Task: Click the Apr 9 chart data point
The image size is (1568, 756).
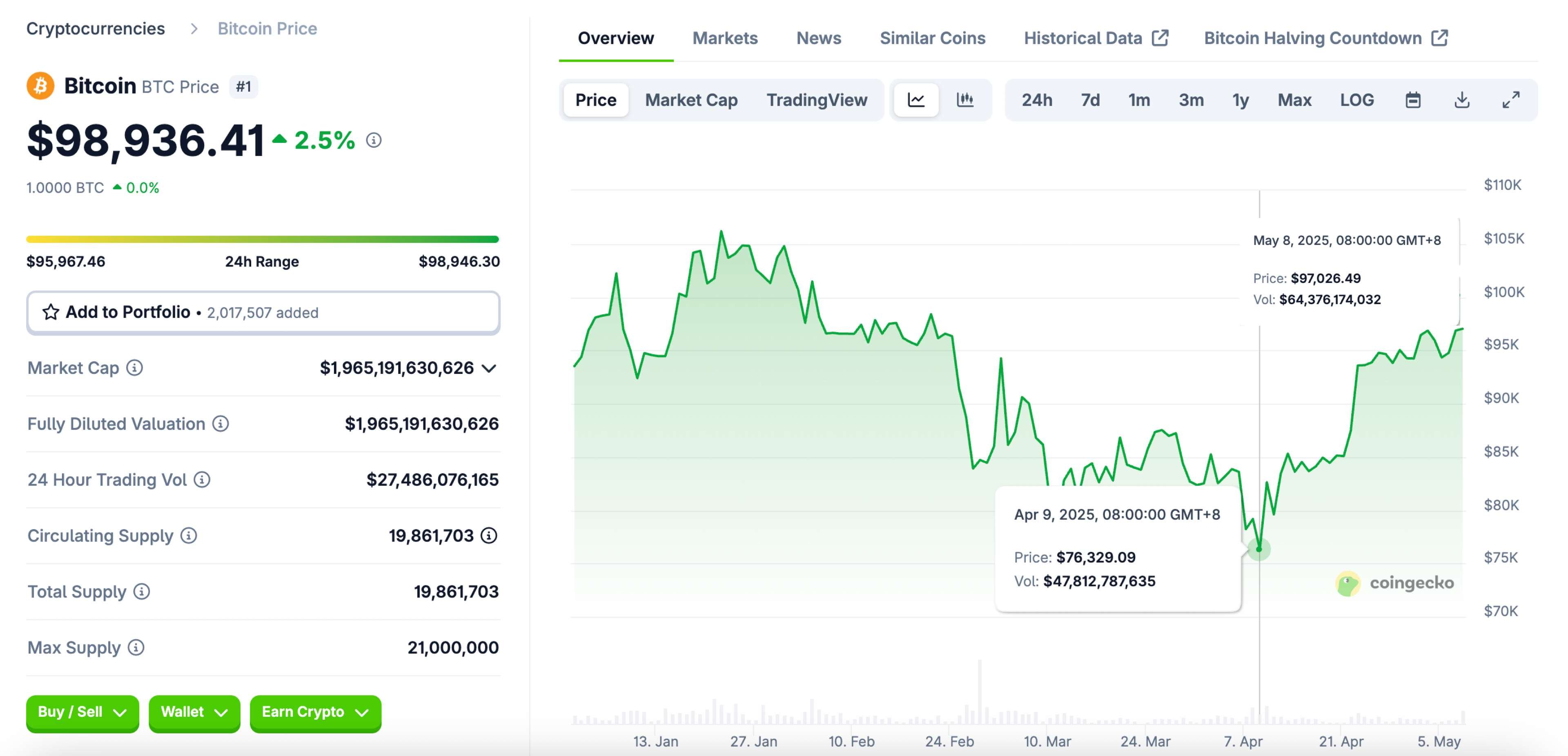Action: (x=1259, y=549)
